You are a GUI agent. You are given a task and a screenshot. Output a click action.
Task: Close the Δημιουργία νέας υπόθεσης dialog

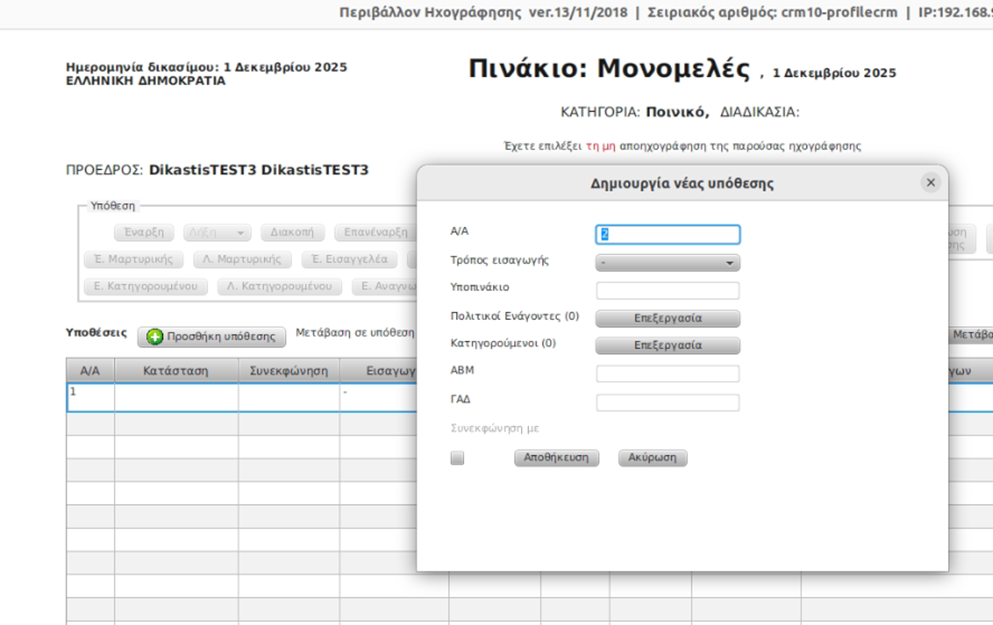tap(930, 183)
